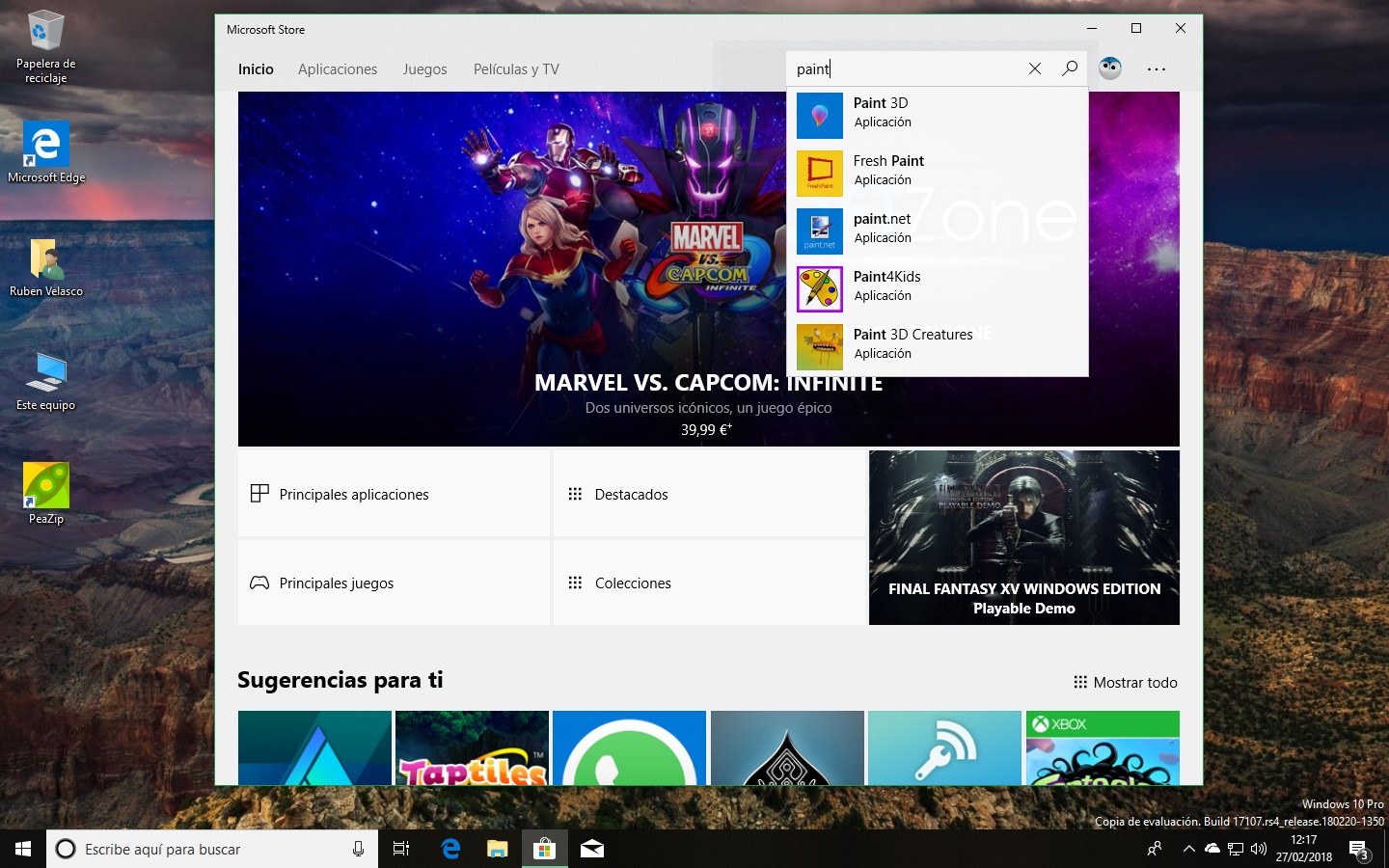Open the Mail app from the taskbar
This screenshot has width=1389, height=868.
point(591,849)
